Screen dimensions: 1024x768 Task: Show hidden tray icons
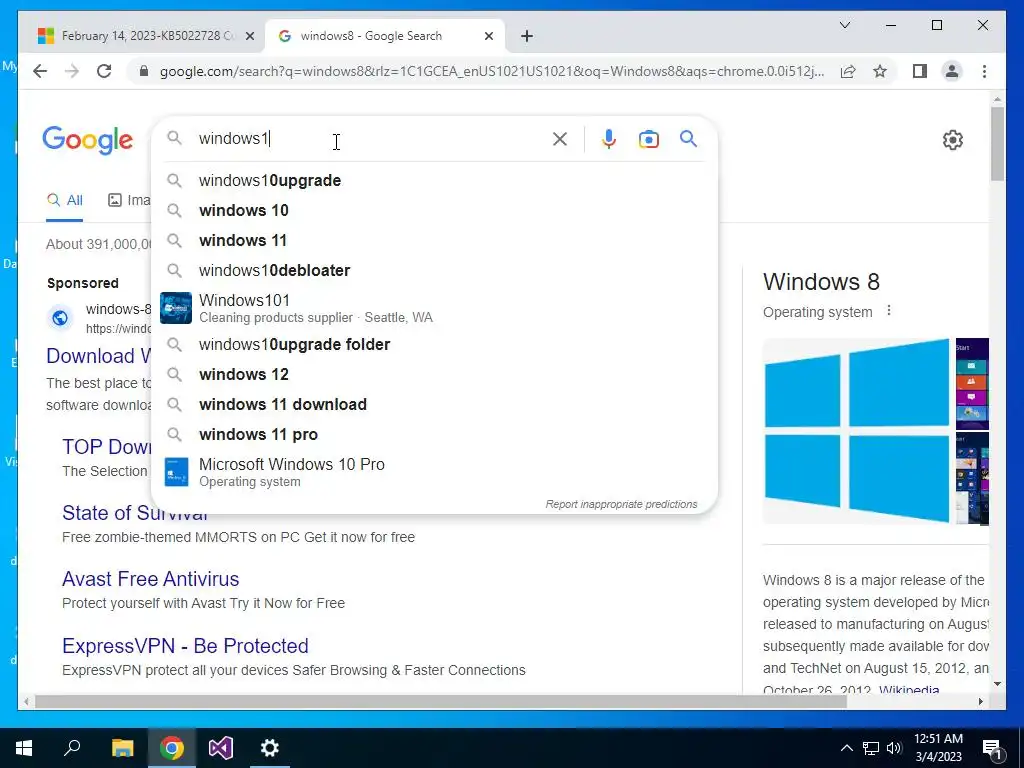point(846,748)
